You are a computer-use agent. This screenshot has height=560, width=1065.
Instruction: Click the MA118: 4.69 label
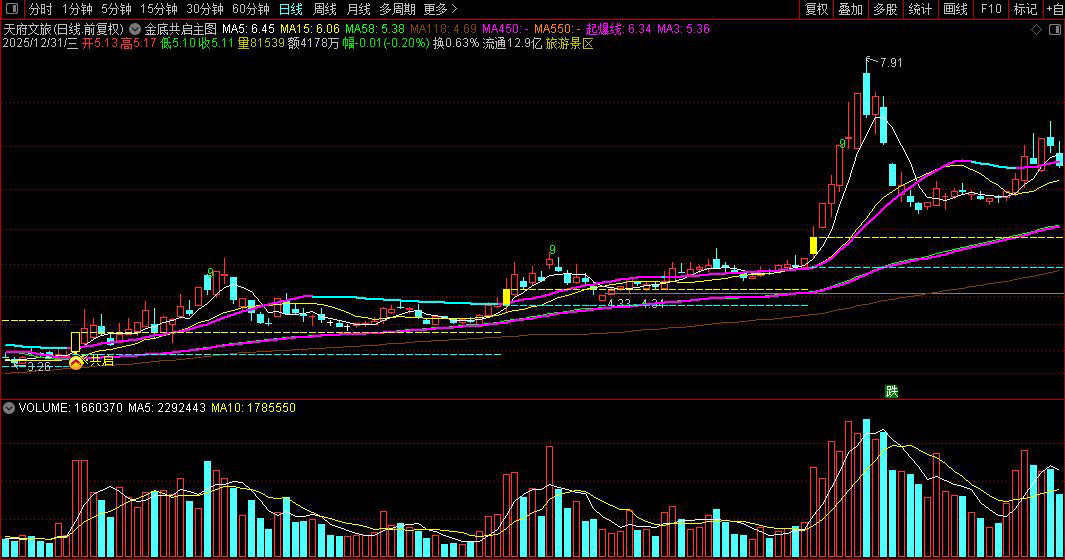[x=444, y=29]
